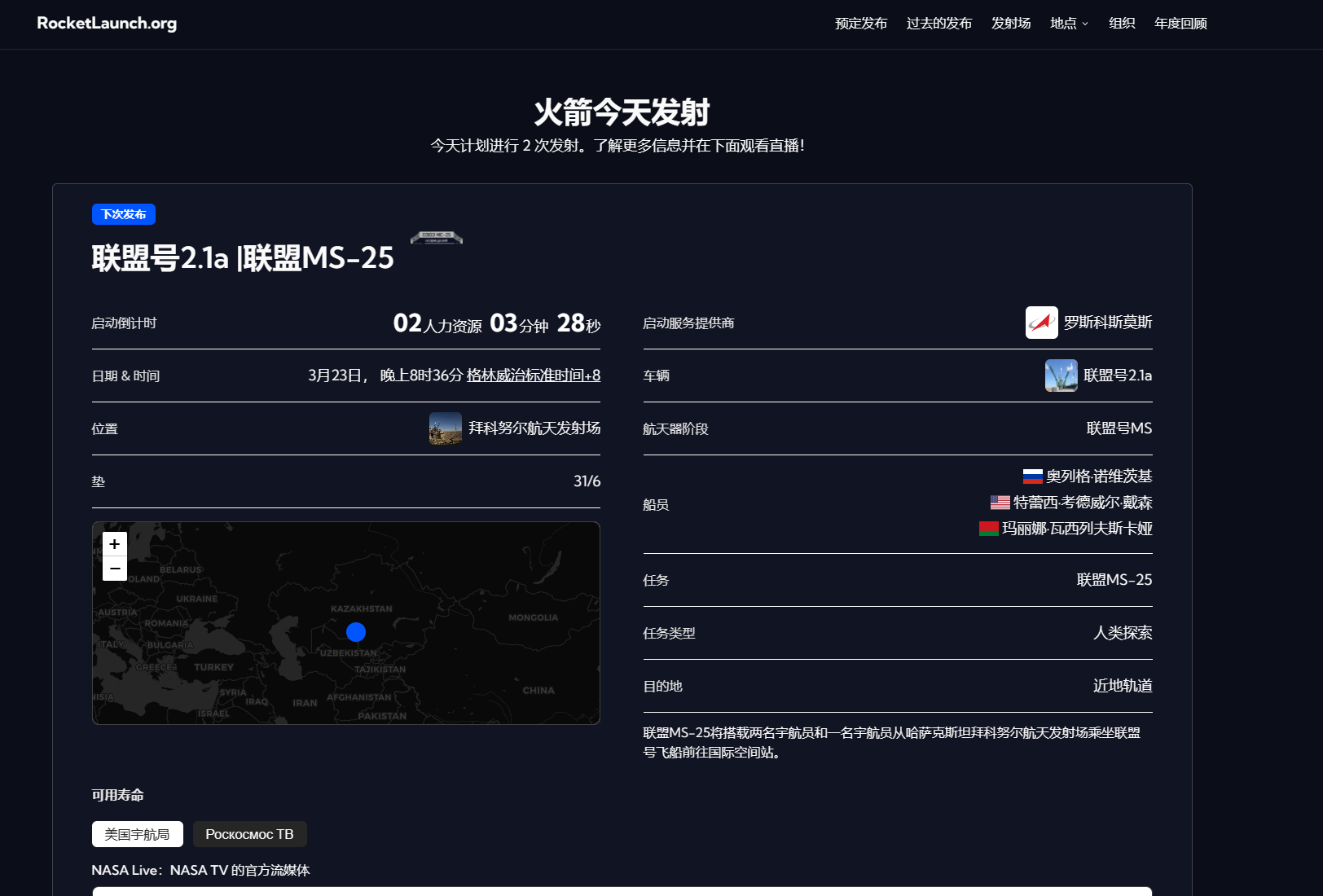Screen dimensions: 1323x896
Task: Click the Baikonur Cosmodrome location thumbnail
Action: pyautogui.click(x=446, y=428)
